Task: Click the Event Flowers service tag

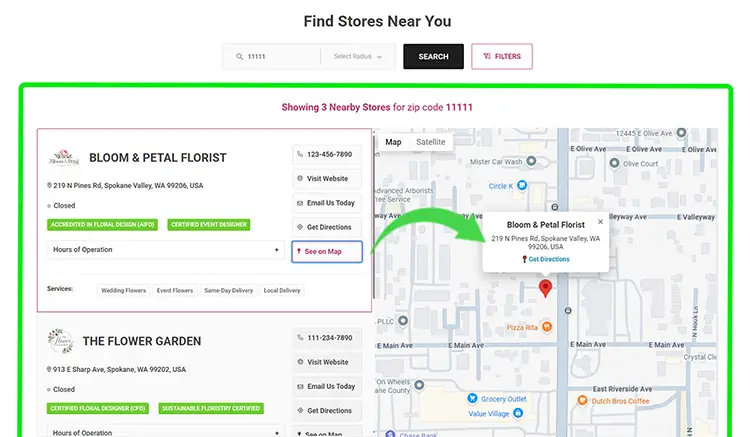Action: click(x=175, y=290)
